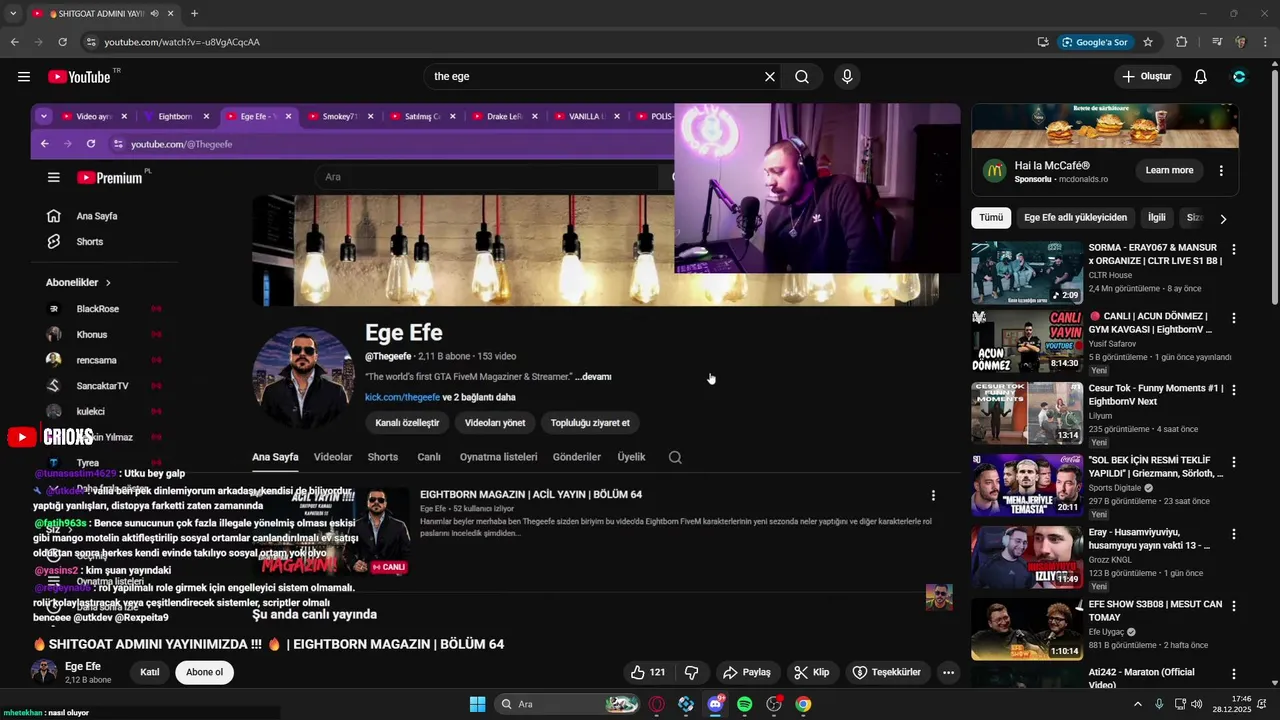Open options for EFE SHOW S3B08 video

(1233, 606)
